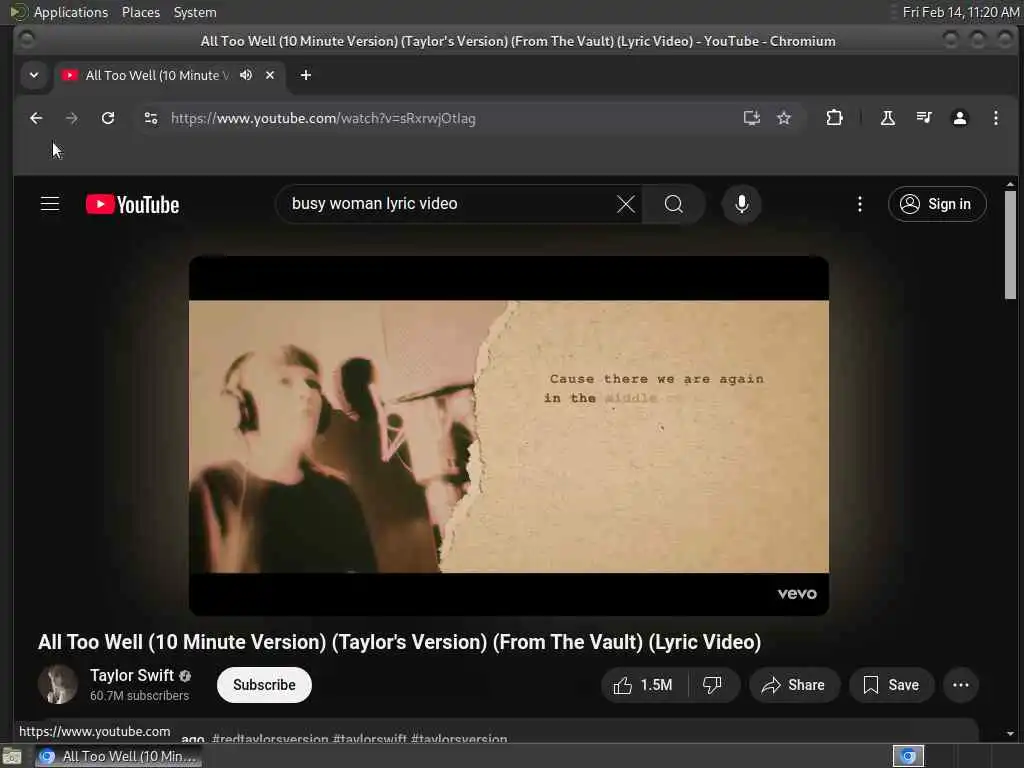Open window menu icon in title bar
1024x768 pixels.
[x=26, y=40]
